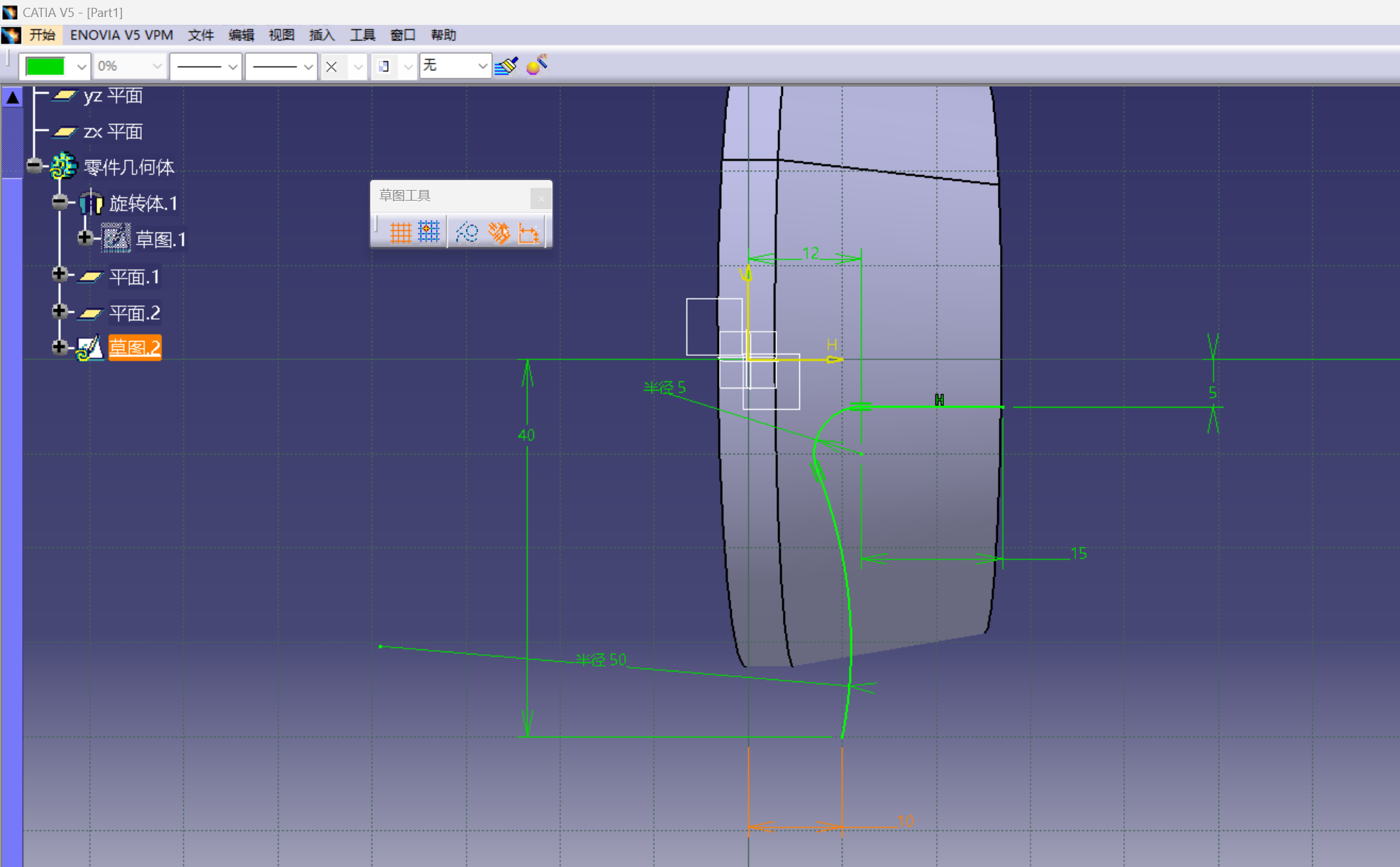
Task: Click the 旋转体.1 shaft feature icon
Action: (x=91, y=203)
